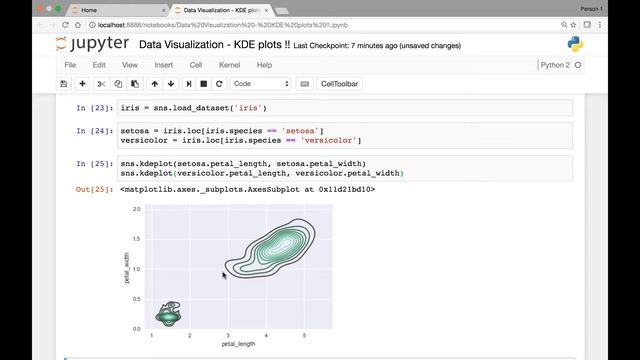Open the Cell menu
The height and width of the screenshot is (360, 640).
[196, 65]
